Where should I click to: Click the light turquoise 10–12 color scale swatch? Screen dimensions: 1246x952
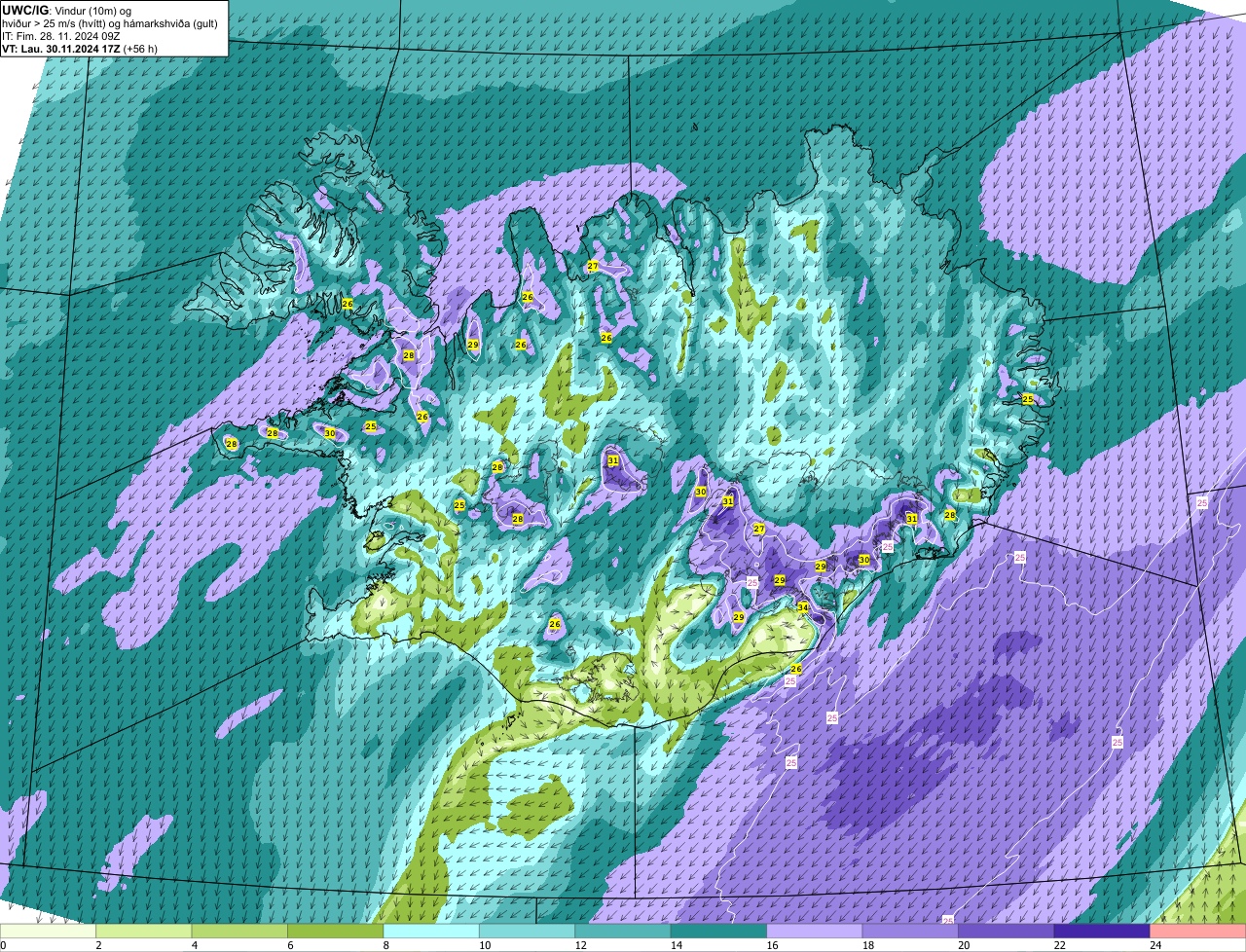(x=528, y=932)
